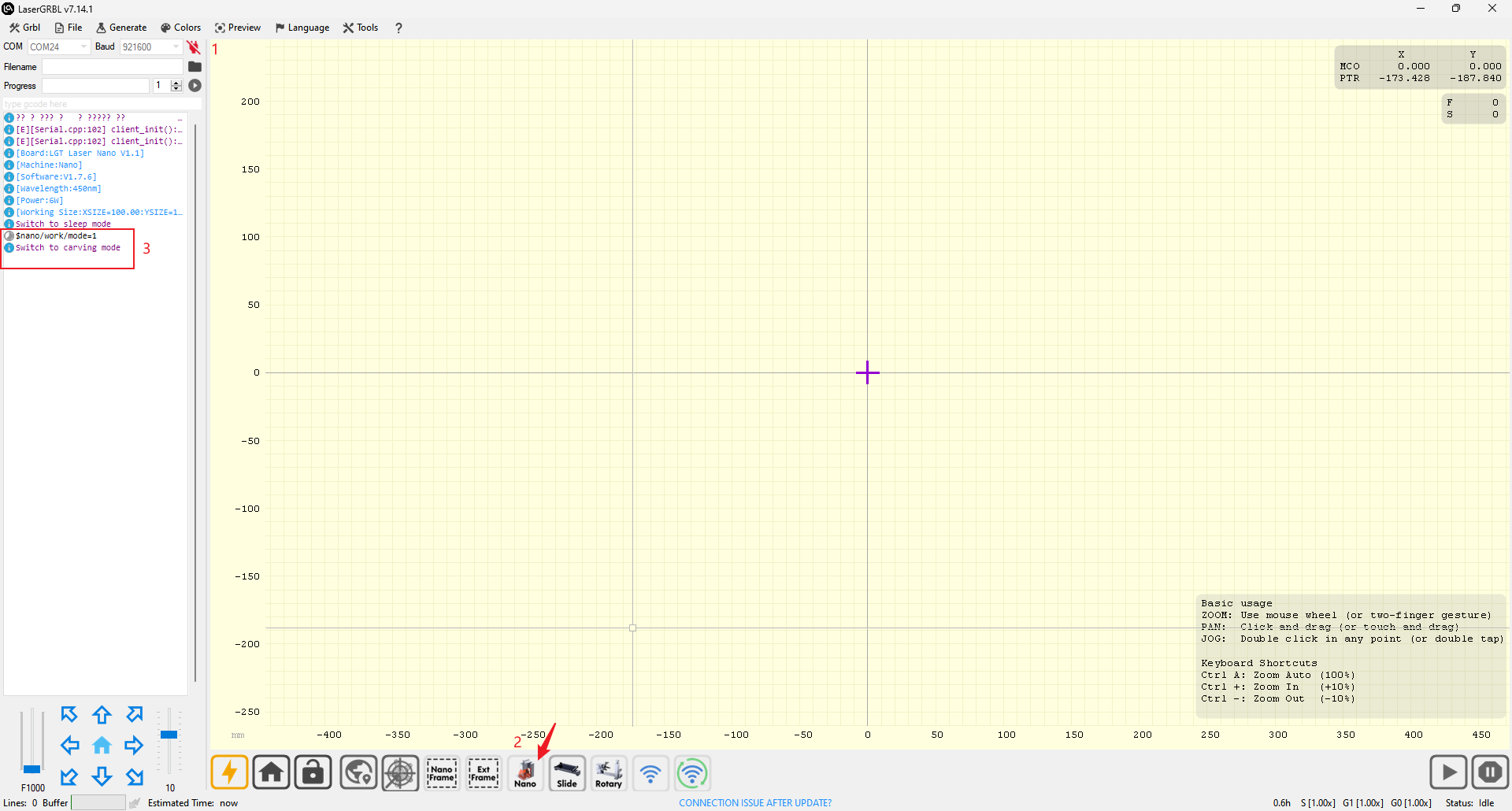Toggle the blue WiFi connection button
Image resolution: width=1512 pixels, height=811 pixels.
650,773
